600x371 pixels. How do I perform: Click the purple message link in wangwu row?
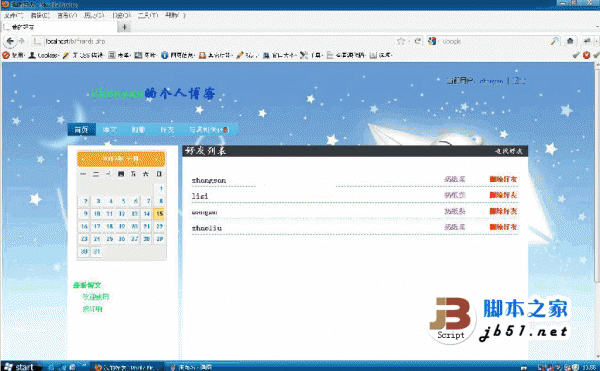[x=455, y=211]
